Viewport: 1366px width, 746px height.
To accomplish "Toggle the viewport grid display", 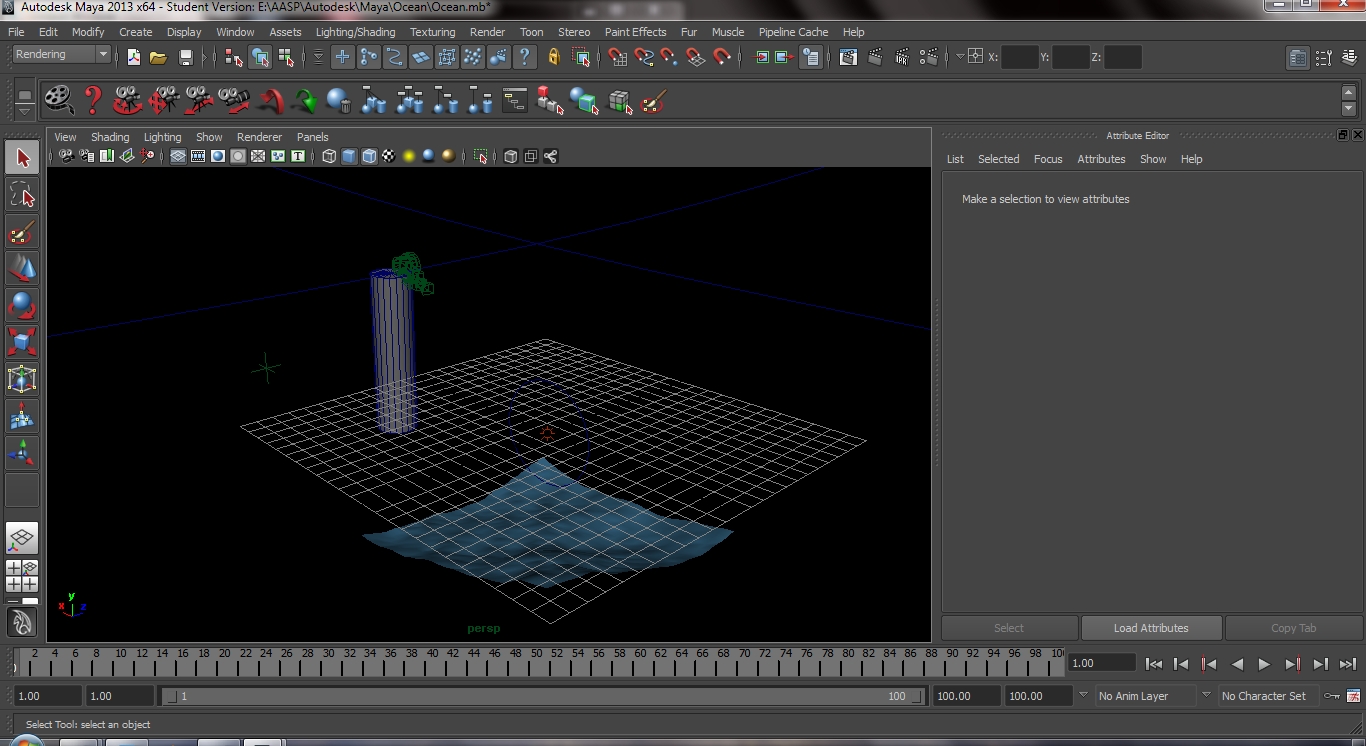I will (178, 156).
